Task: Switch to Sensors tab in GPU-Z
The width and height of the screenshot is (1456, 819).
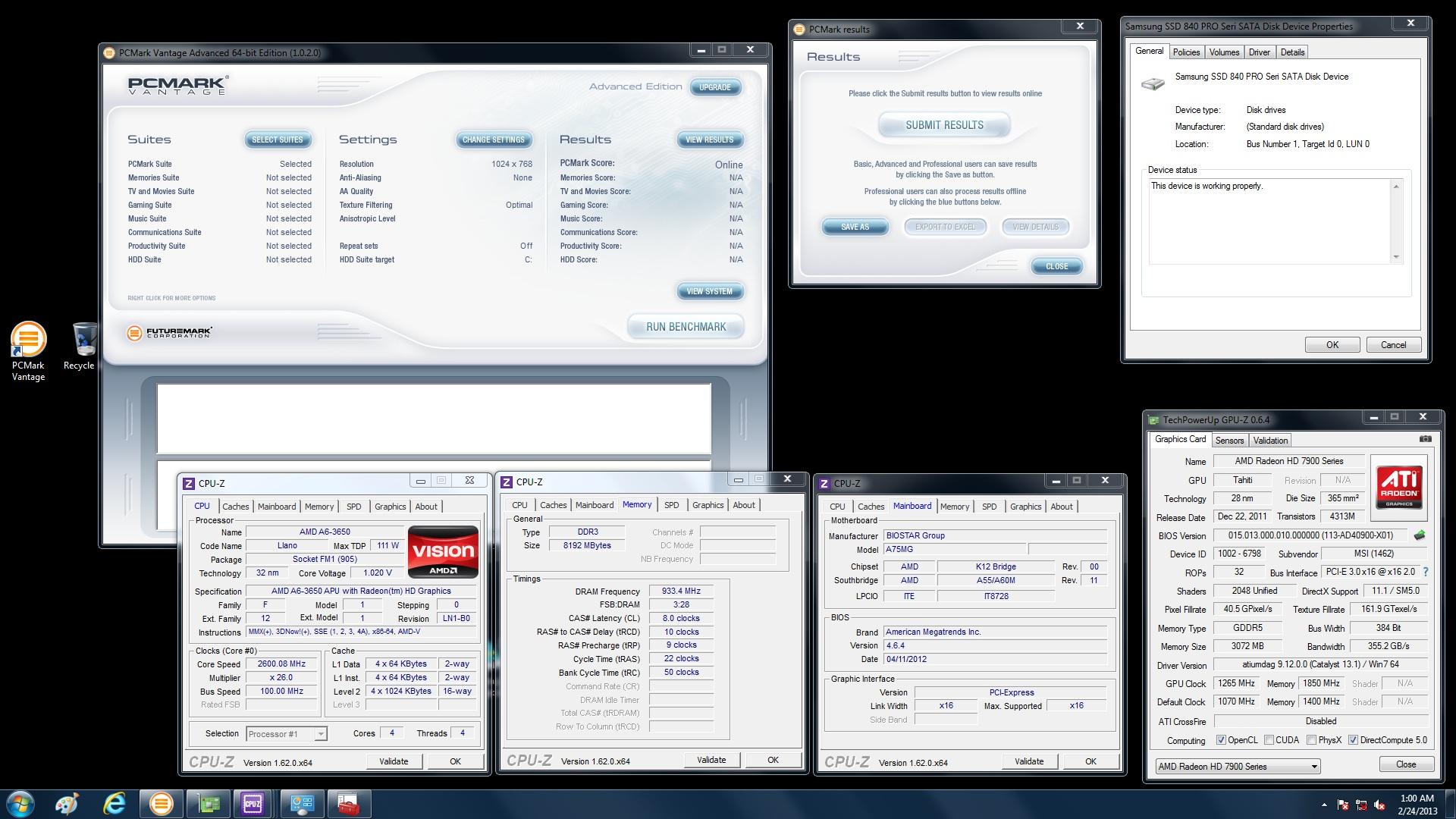Action: 1229,441
